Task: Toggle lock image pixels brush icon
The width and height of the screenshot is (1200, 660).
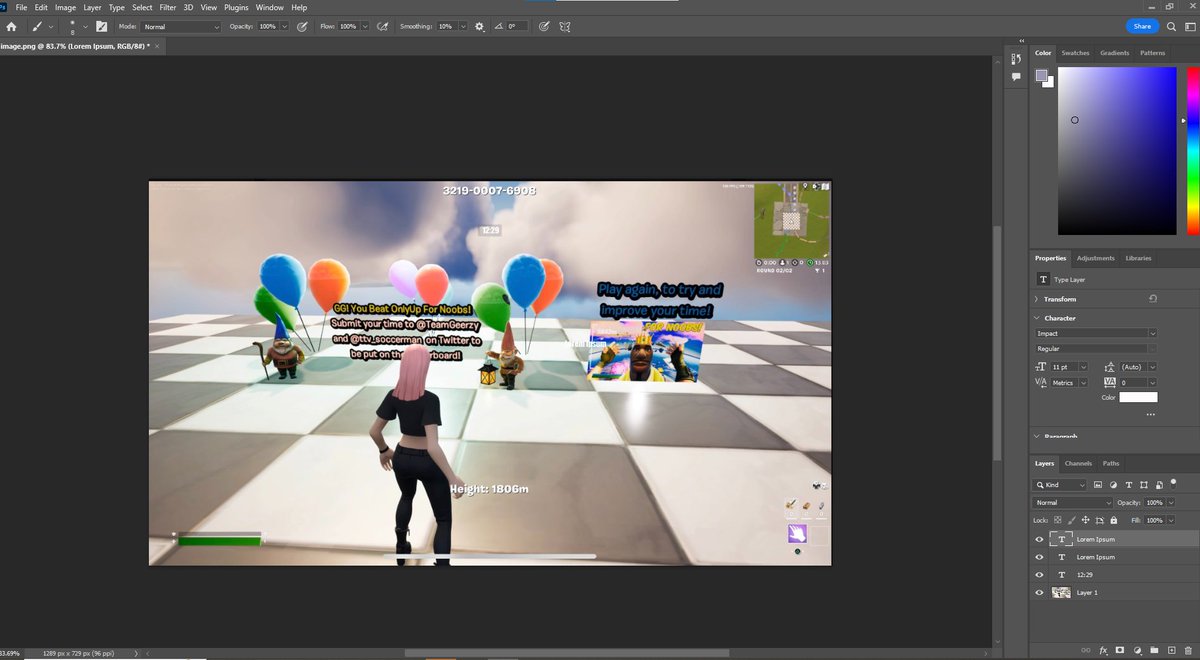Action: (x=1072, y=520)
